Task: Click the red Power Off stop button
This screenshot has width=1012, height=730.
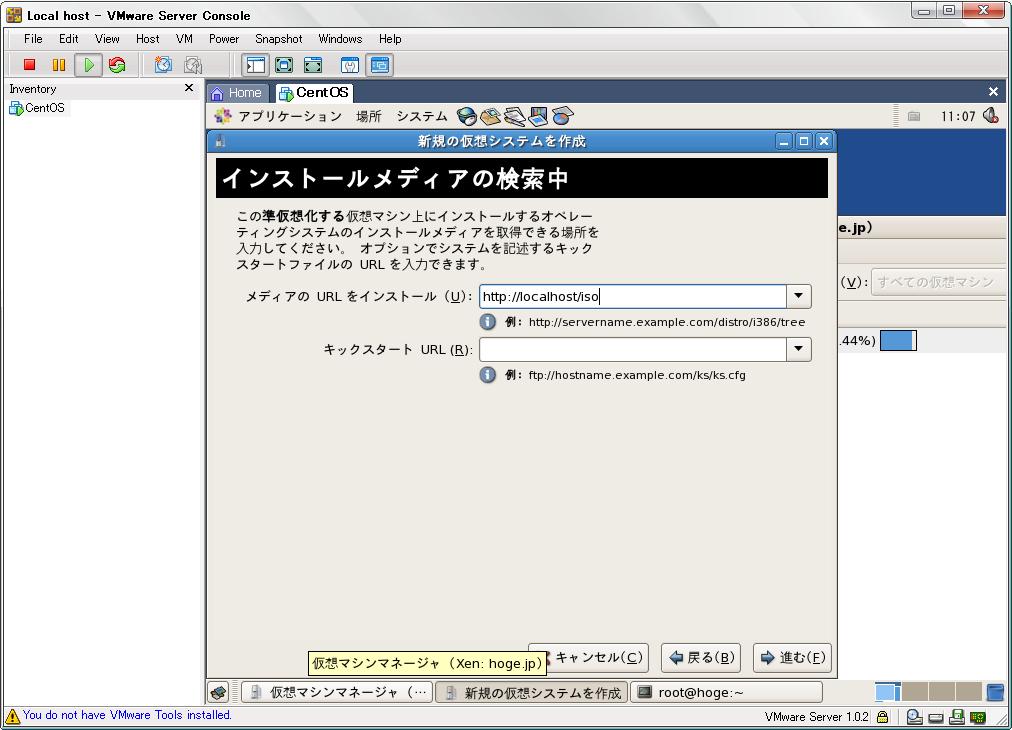Action: tap(29, 65)
